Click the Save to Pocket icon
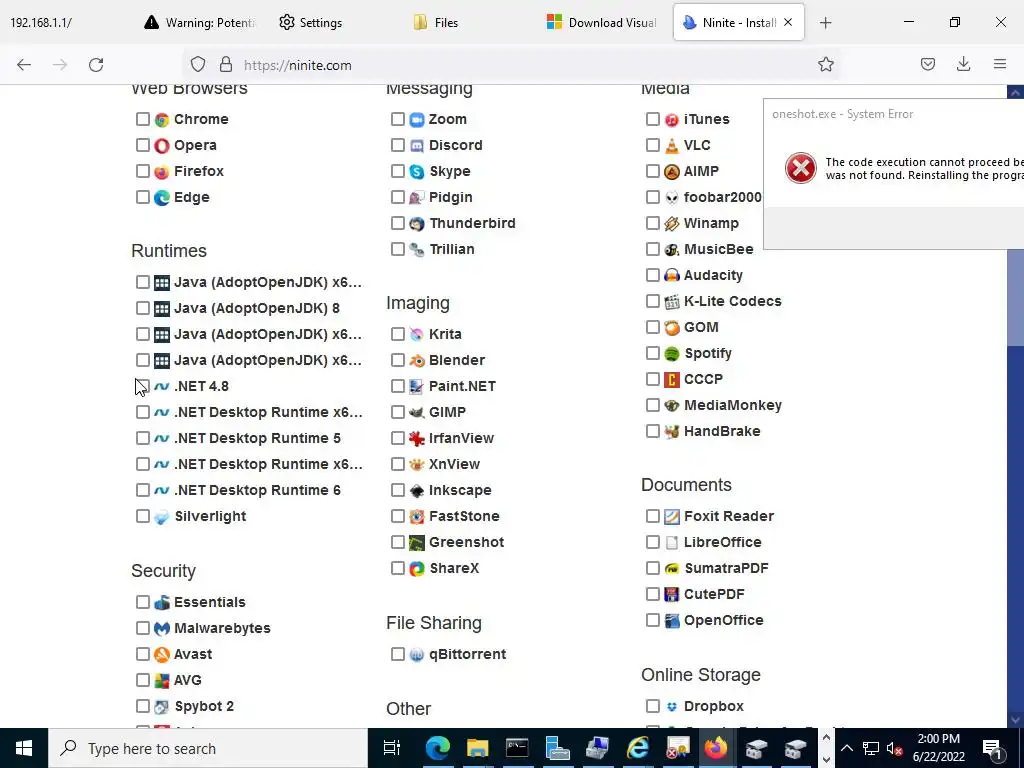This screenshot has width=1024, height=768. (927, 64)
